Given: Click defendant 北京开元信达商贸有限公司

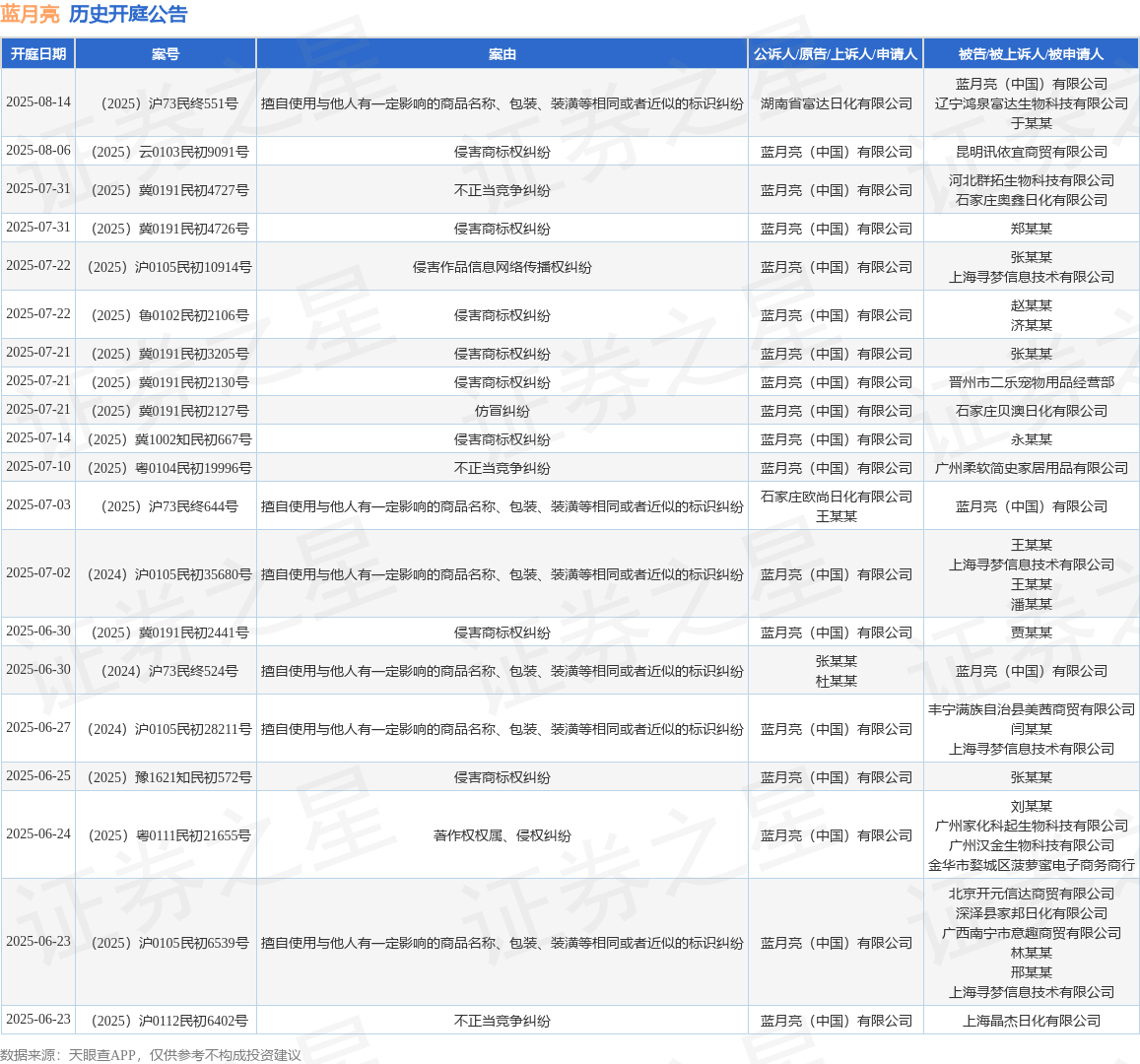Looking at the screenshot, I should 1031,894.
